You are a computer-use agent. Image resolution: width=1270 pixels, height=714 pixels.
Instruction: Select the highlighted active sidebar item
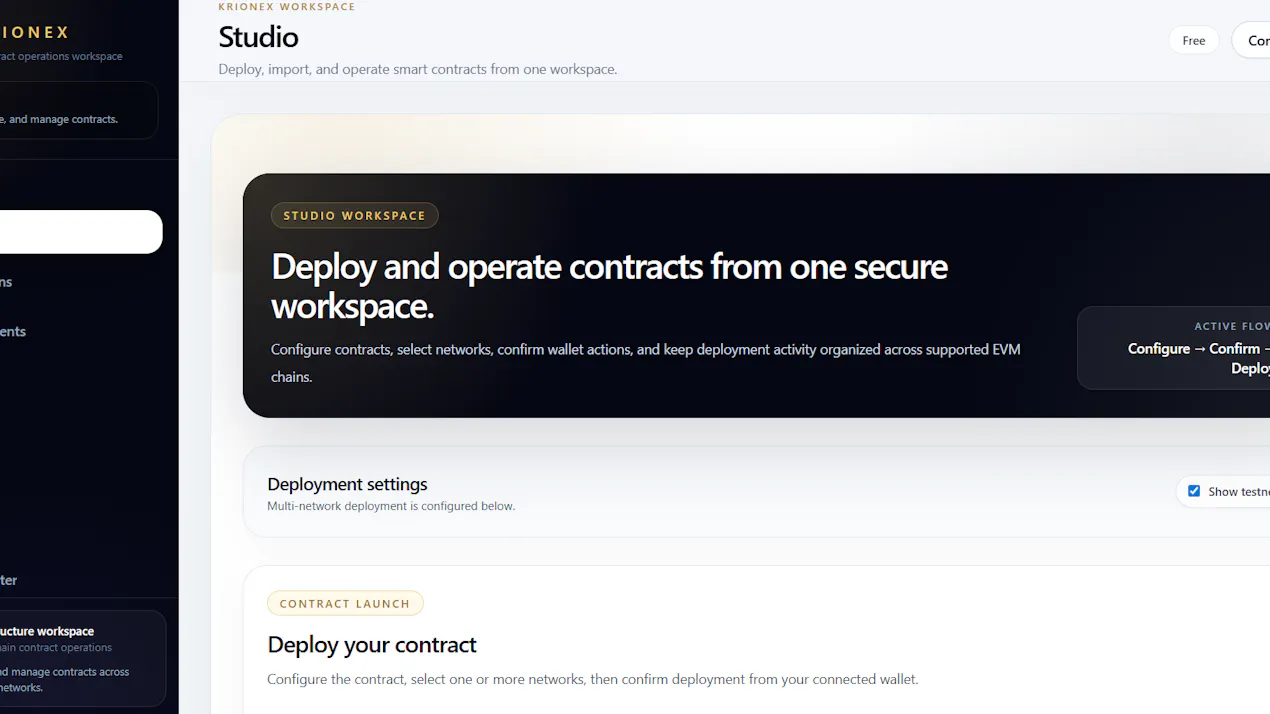tap(80, 232)
